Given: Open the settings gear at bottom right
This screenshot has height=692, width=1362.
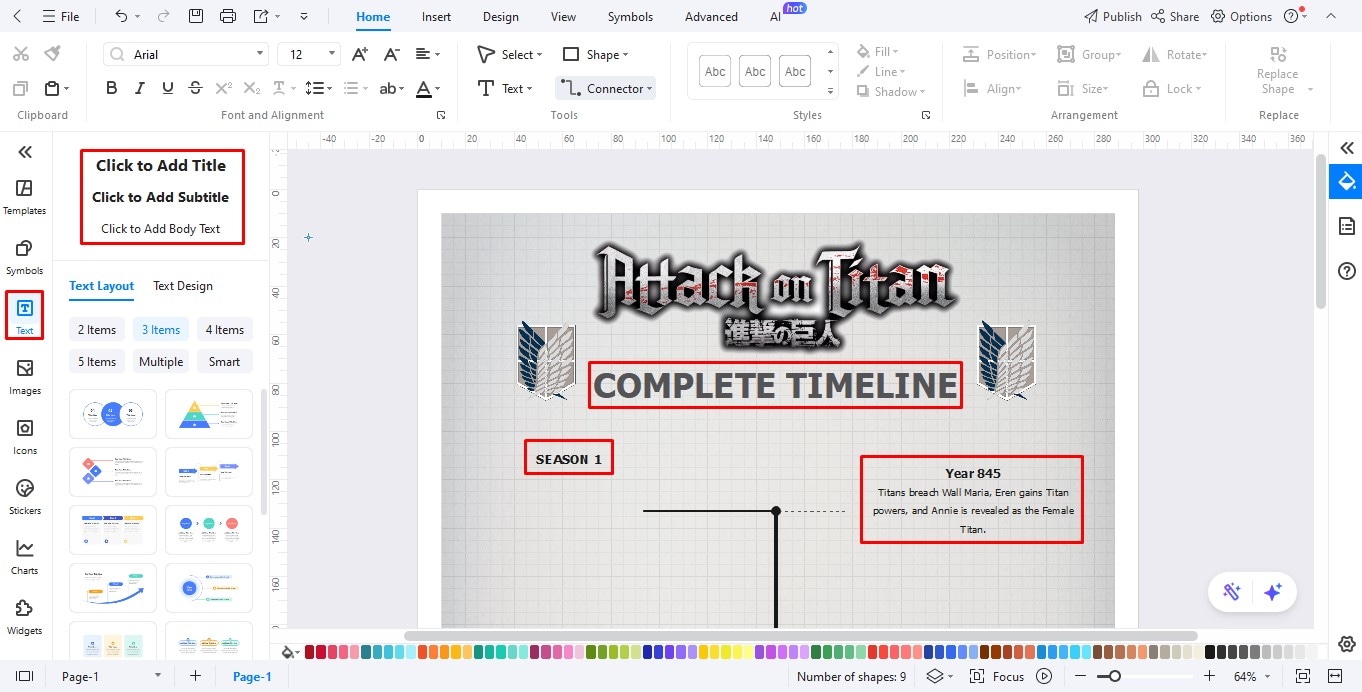Looking at the screenshot, I should (x=1347, y=644).
